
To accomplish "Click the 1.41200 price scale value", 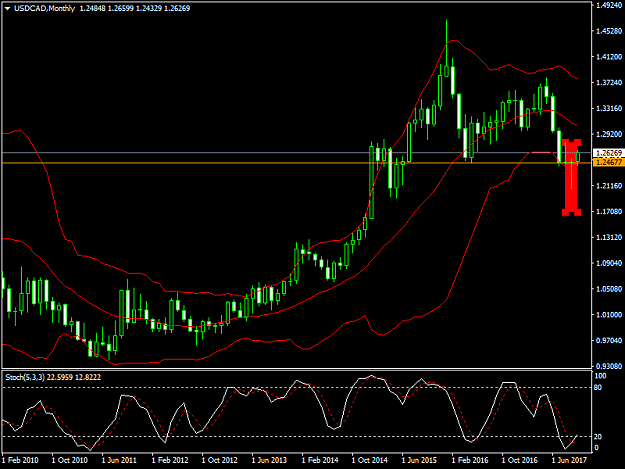I will pos(609,57).
